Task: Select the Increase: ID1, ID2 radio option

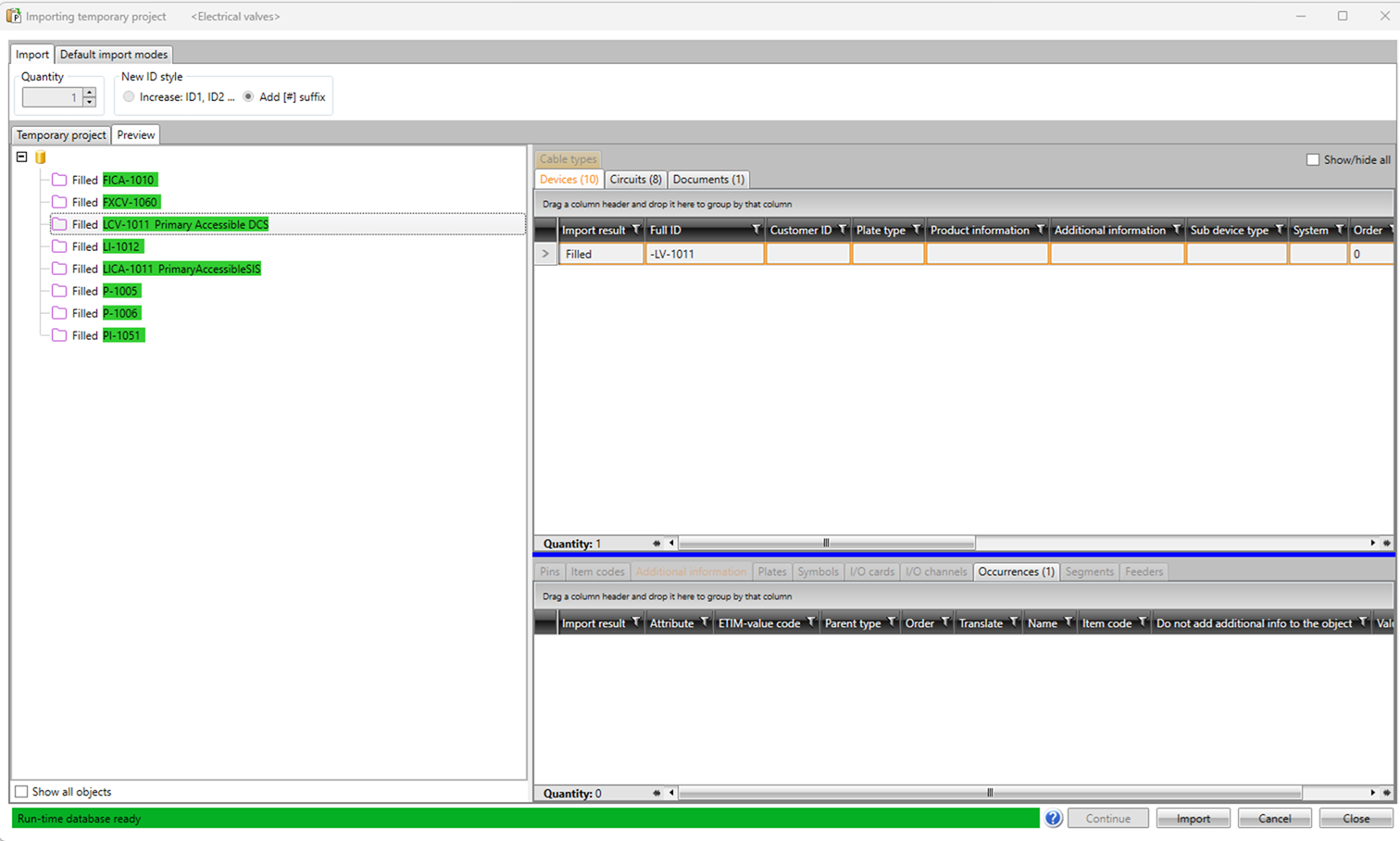Action: 129,97
